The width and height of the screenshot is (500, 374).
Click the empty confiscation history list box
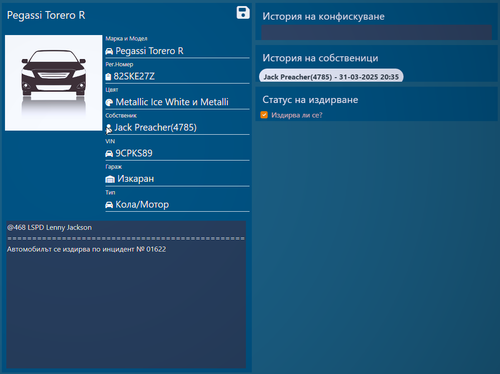pyautogui.click(x=377, y=32)
